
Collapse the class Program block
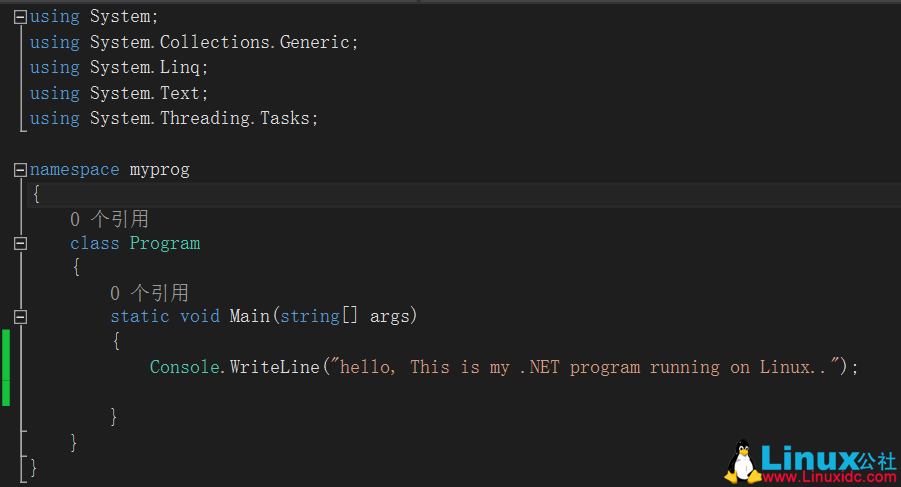(20, 244)
